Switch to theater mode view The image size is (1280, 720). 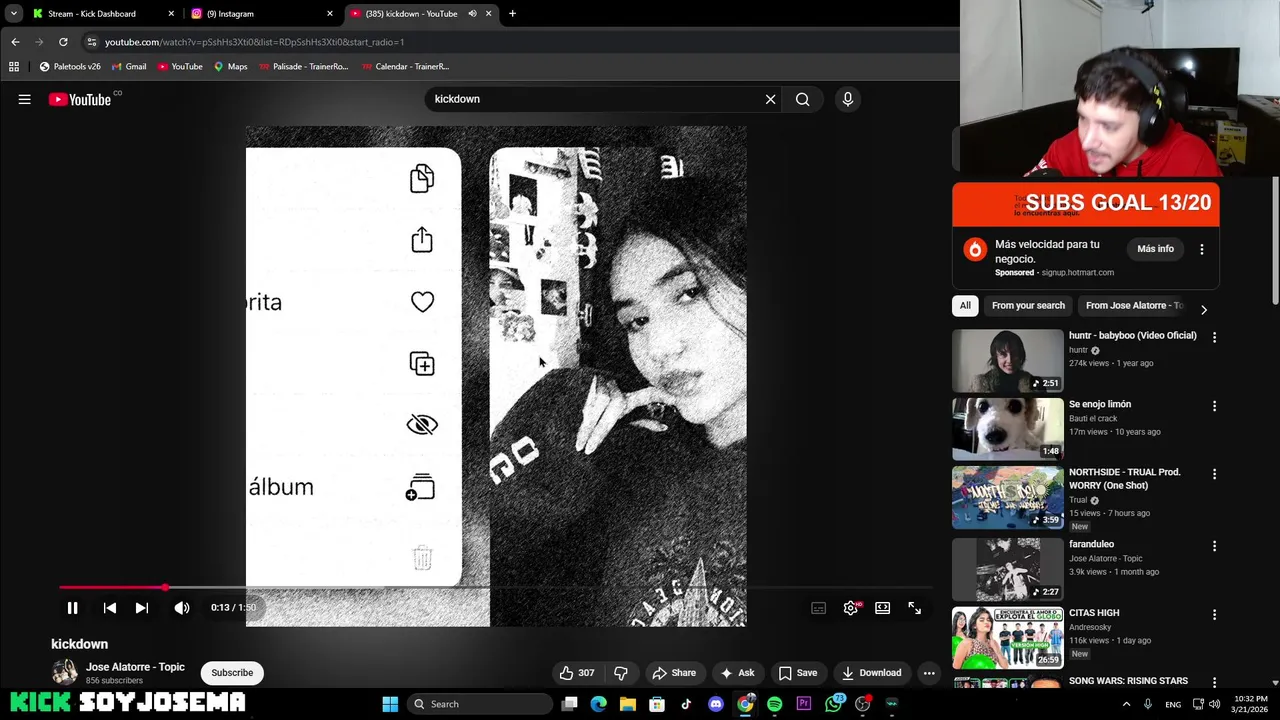point(883,608)
